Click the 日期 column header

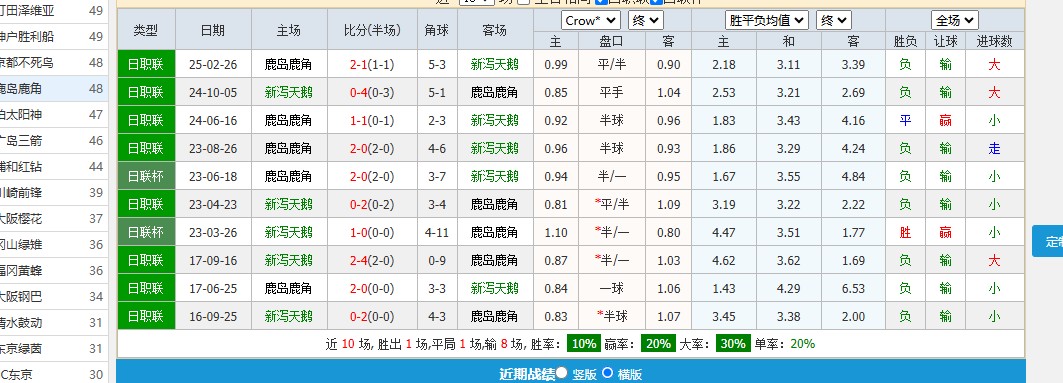point(213,30)
